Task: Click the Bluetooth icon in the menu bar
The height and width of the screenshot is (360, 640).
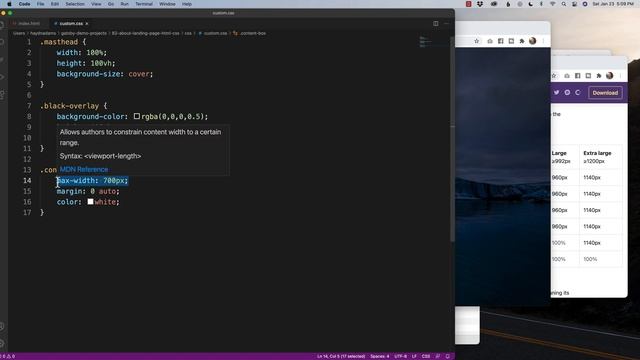Action: (x=541, y=4)
